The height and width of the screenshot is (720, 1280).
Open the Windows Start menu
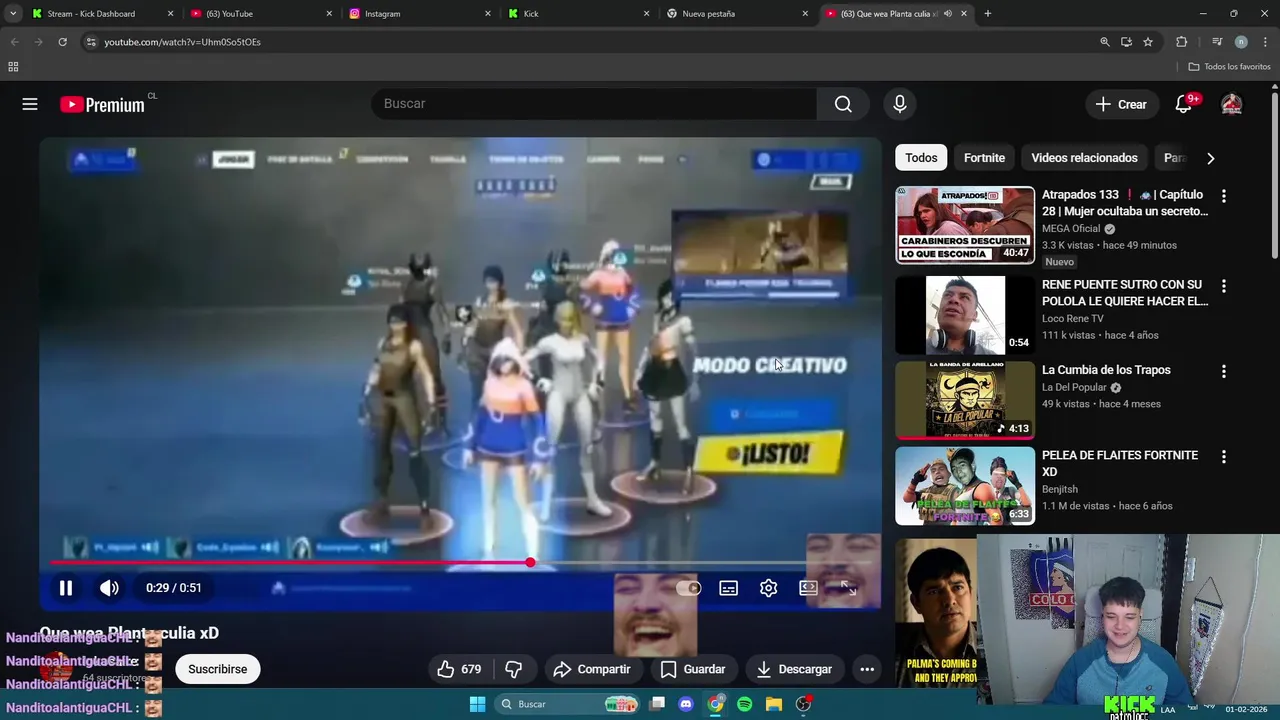coord(477,704)
